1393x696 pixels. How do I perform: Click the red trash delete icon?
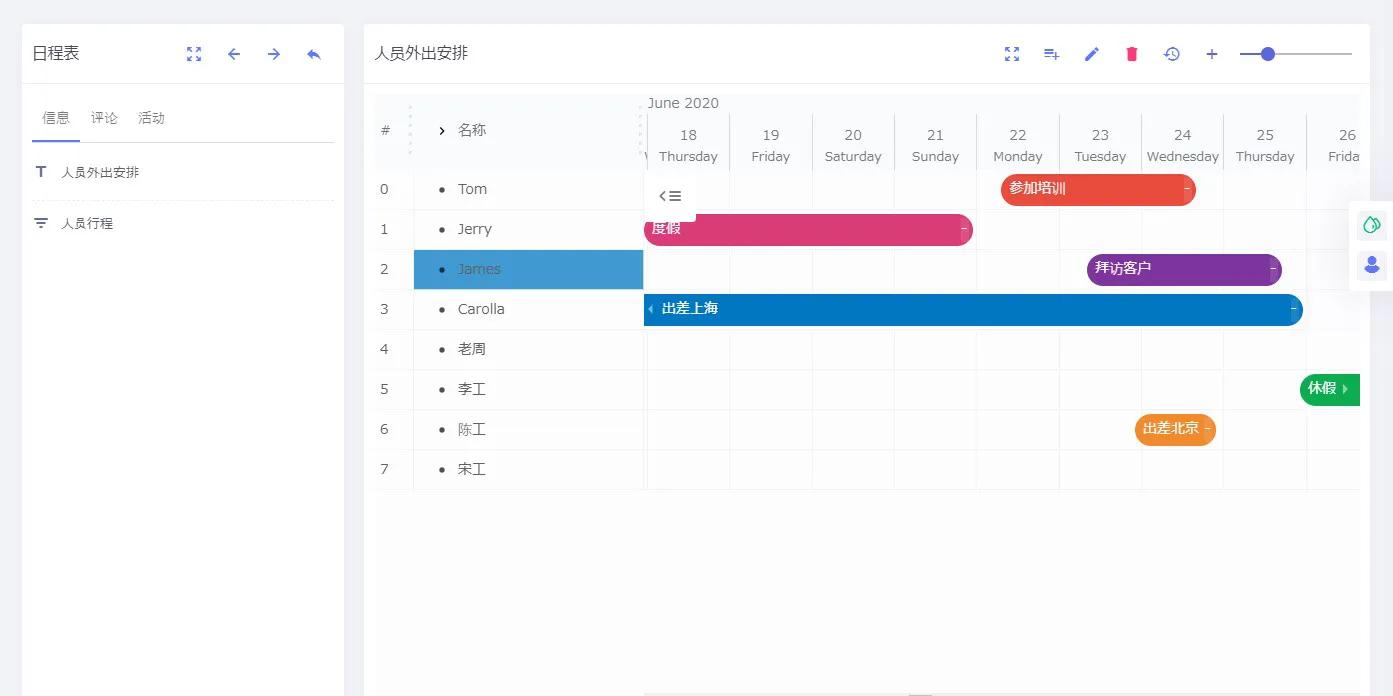1132,54
